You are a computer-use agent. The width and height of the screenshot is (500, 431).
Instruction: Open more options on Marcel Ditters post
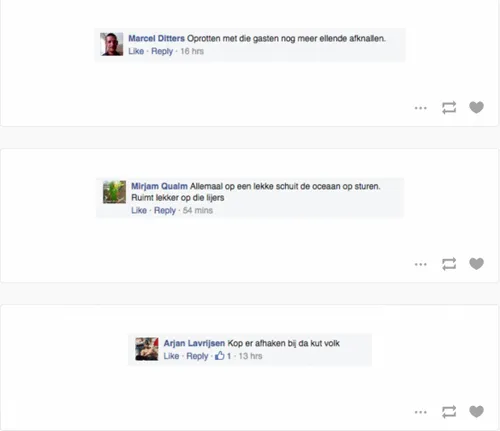421,108
